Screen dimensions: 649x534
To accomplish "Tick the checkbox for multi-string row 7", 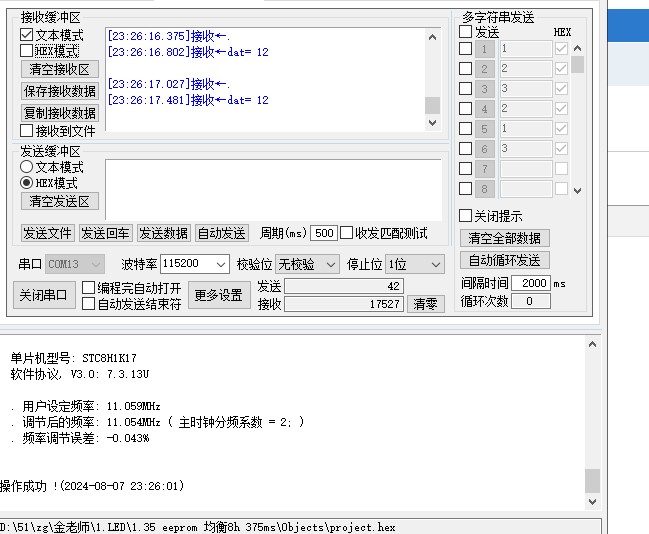I will click(x=465, y=168).
